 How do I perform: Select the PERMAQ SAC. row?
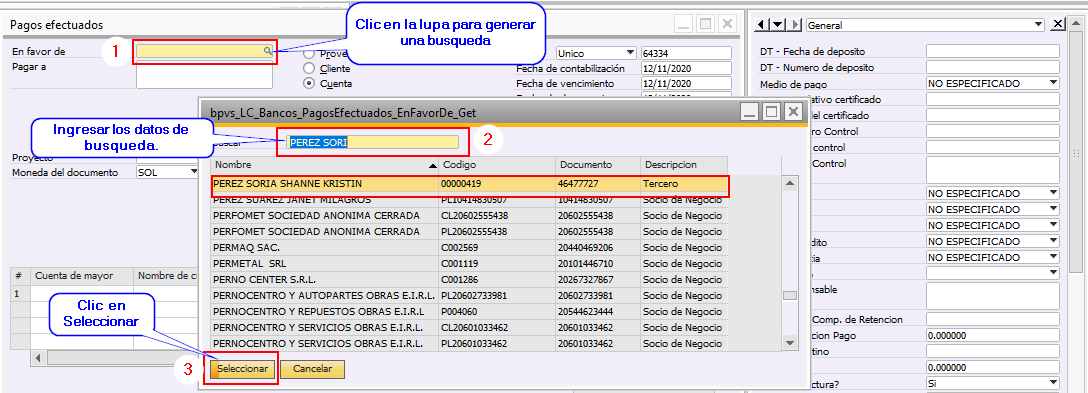tap(470, 247)
